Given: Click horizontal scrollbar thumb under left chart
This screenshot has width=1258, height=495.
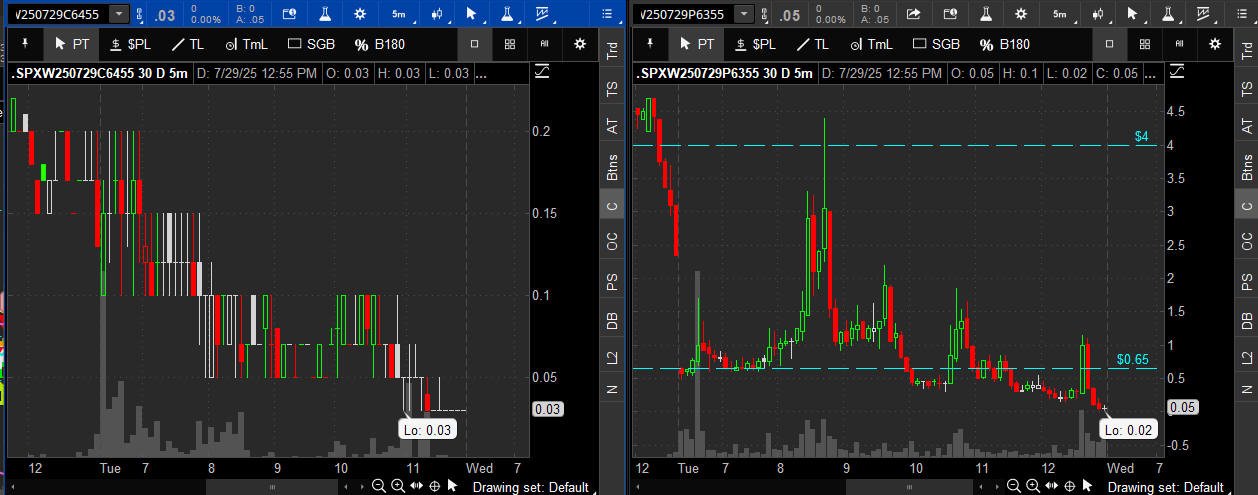Looking at the screenshot, I should (272, 486).
